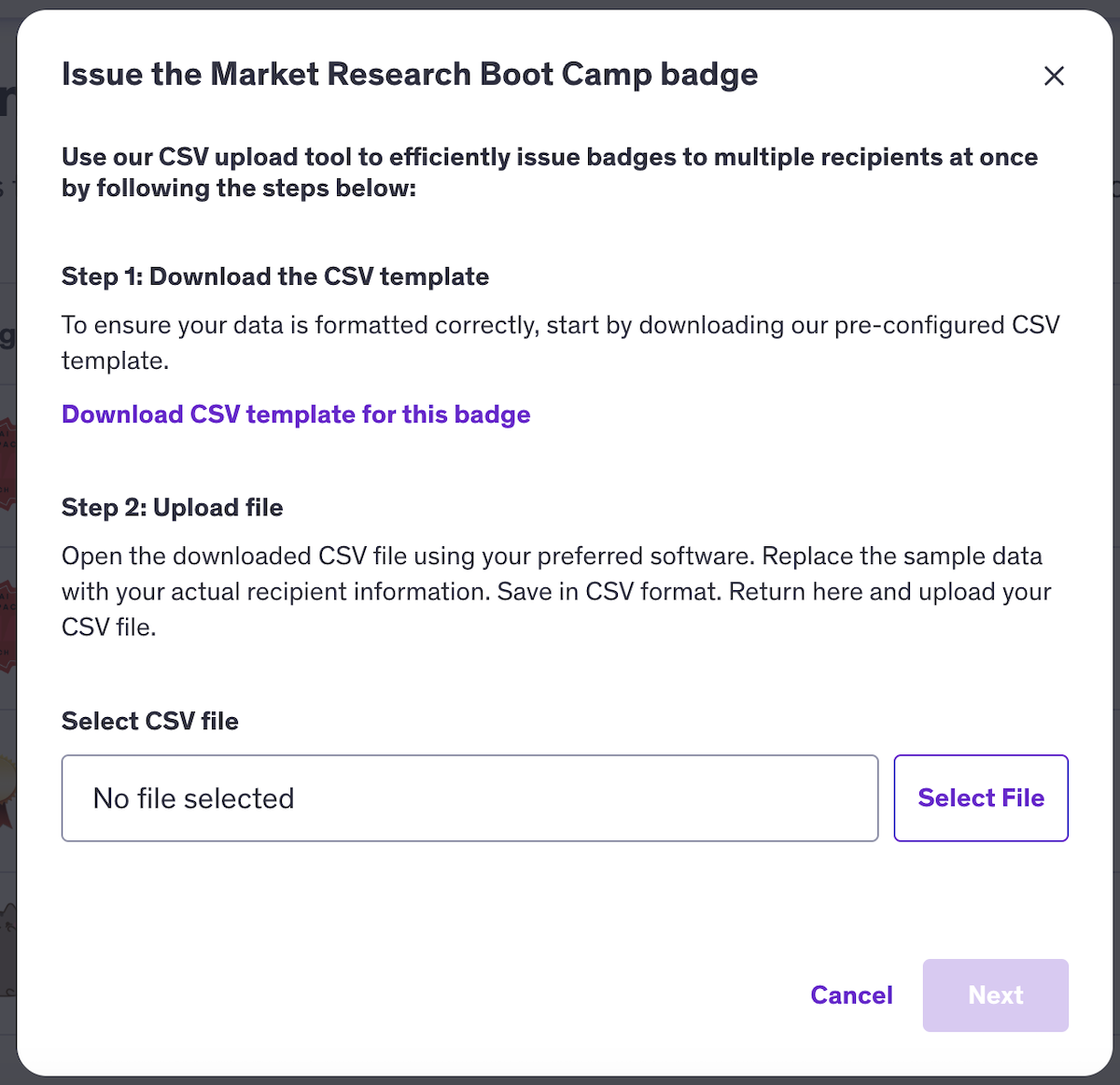Click the bold CSV upload tool intro text
This screenshot has height=1085, width=1120.
(x=549, y=173)
